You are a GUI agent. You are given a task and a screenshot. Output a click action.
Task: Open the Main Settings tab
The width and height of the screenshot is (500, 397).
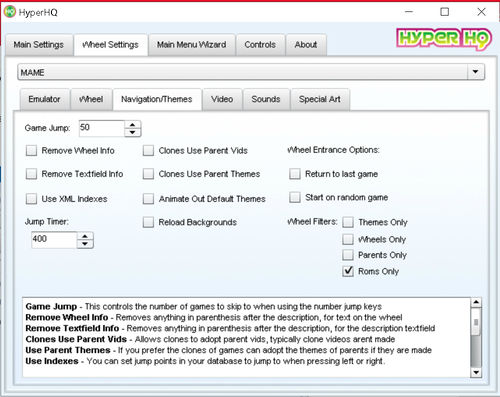(x=39, y=45)
